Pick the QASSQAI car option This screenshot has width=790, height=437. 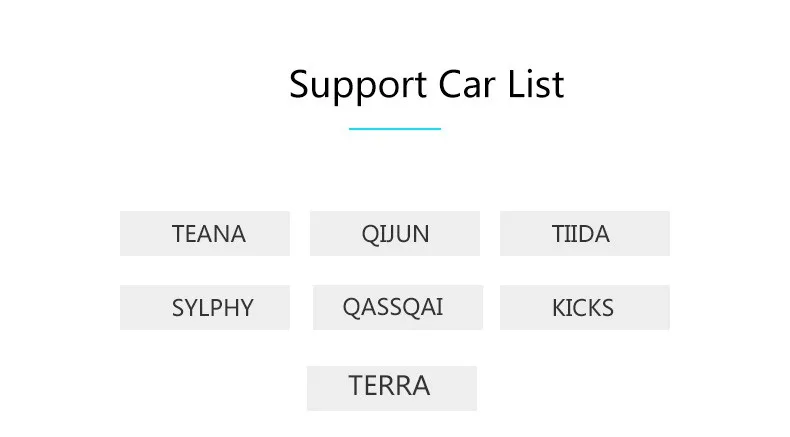click(397, 307)
